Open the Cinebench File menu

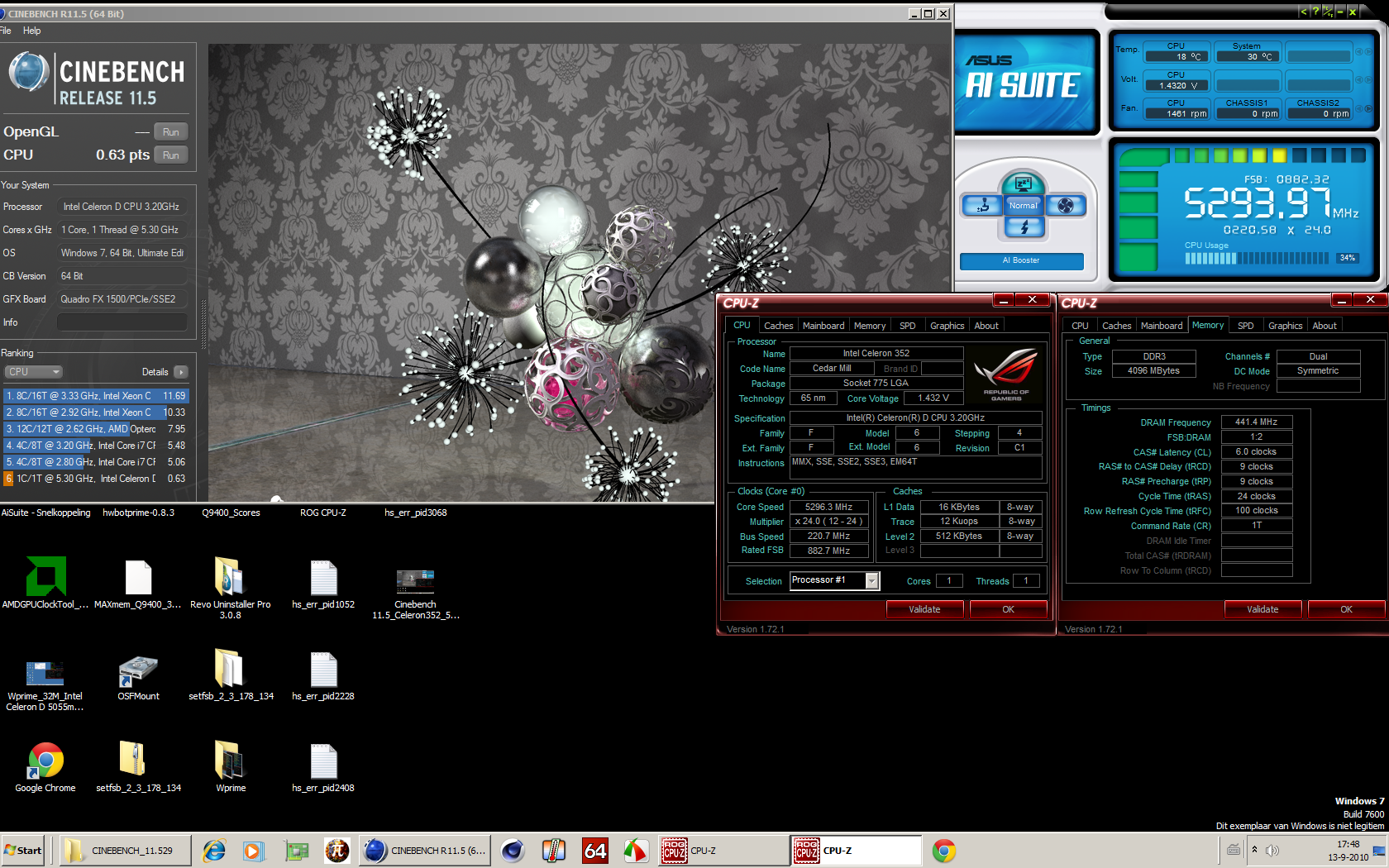[5, 31]
